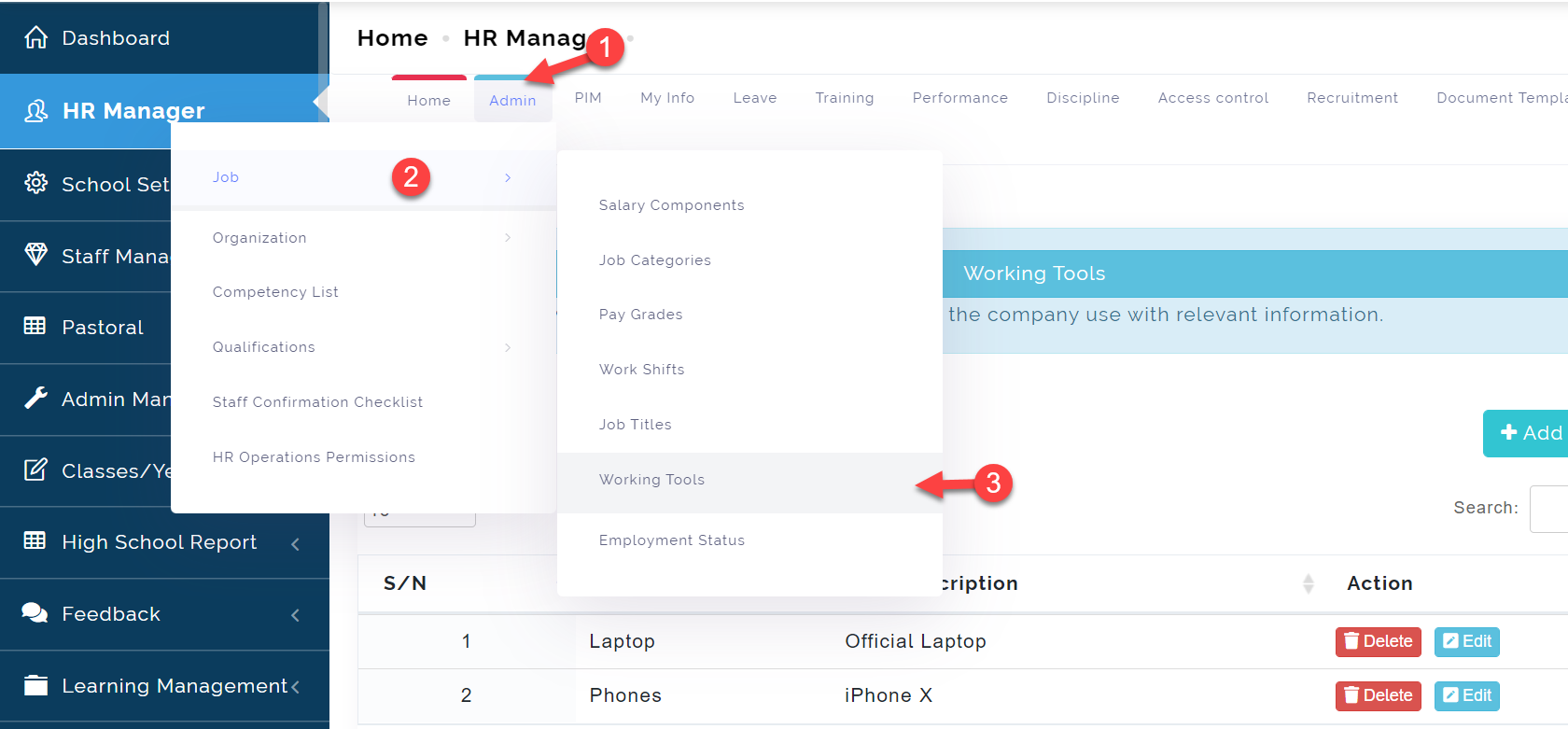
Task: Click the Search input field
Action: click(x=1548, y=509)
